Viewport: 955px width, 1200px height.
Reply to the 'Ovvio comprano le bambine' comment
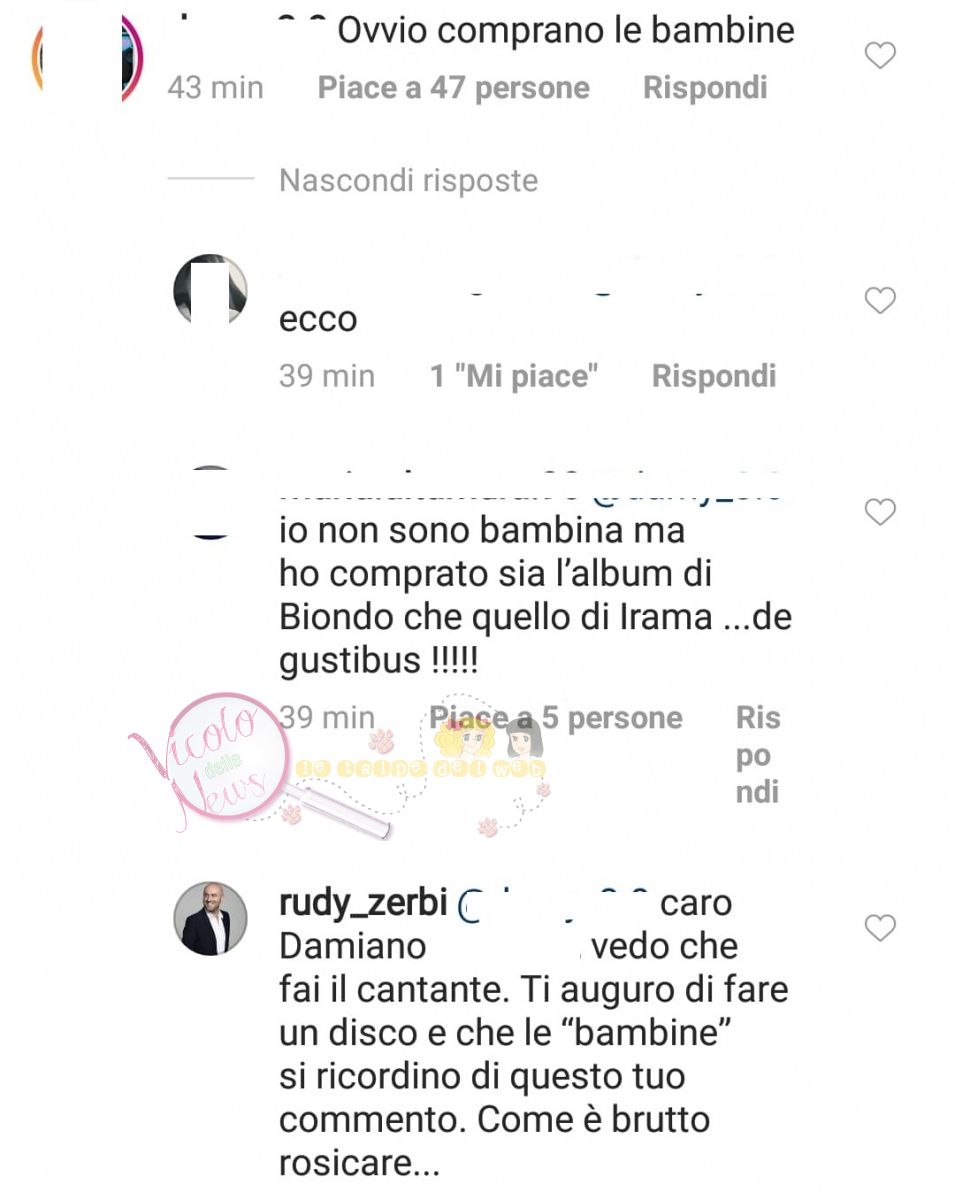pos(705,88)
